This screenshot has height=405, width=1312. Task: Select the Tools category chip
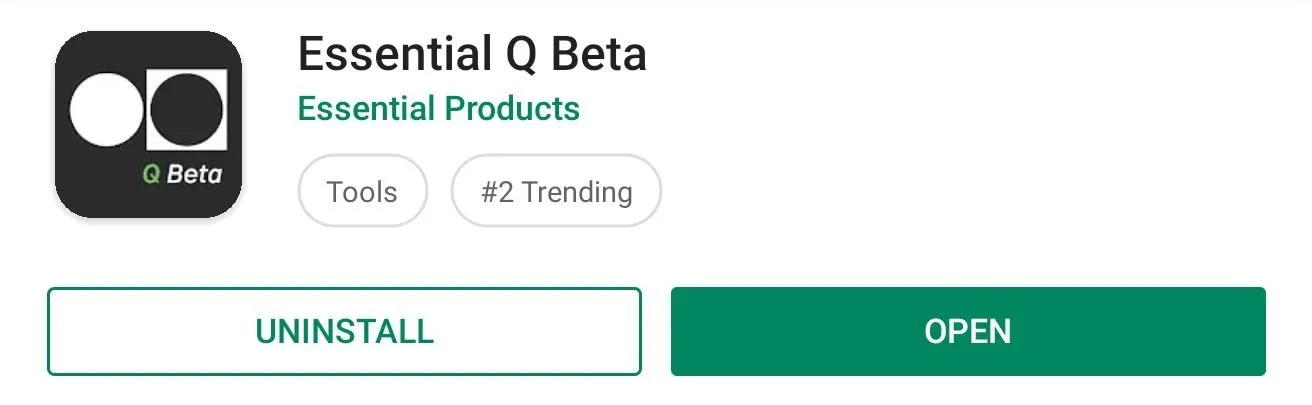[x=362, y=191]
